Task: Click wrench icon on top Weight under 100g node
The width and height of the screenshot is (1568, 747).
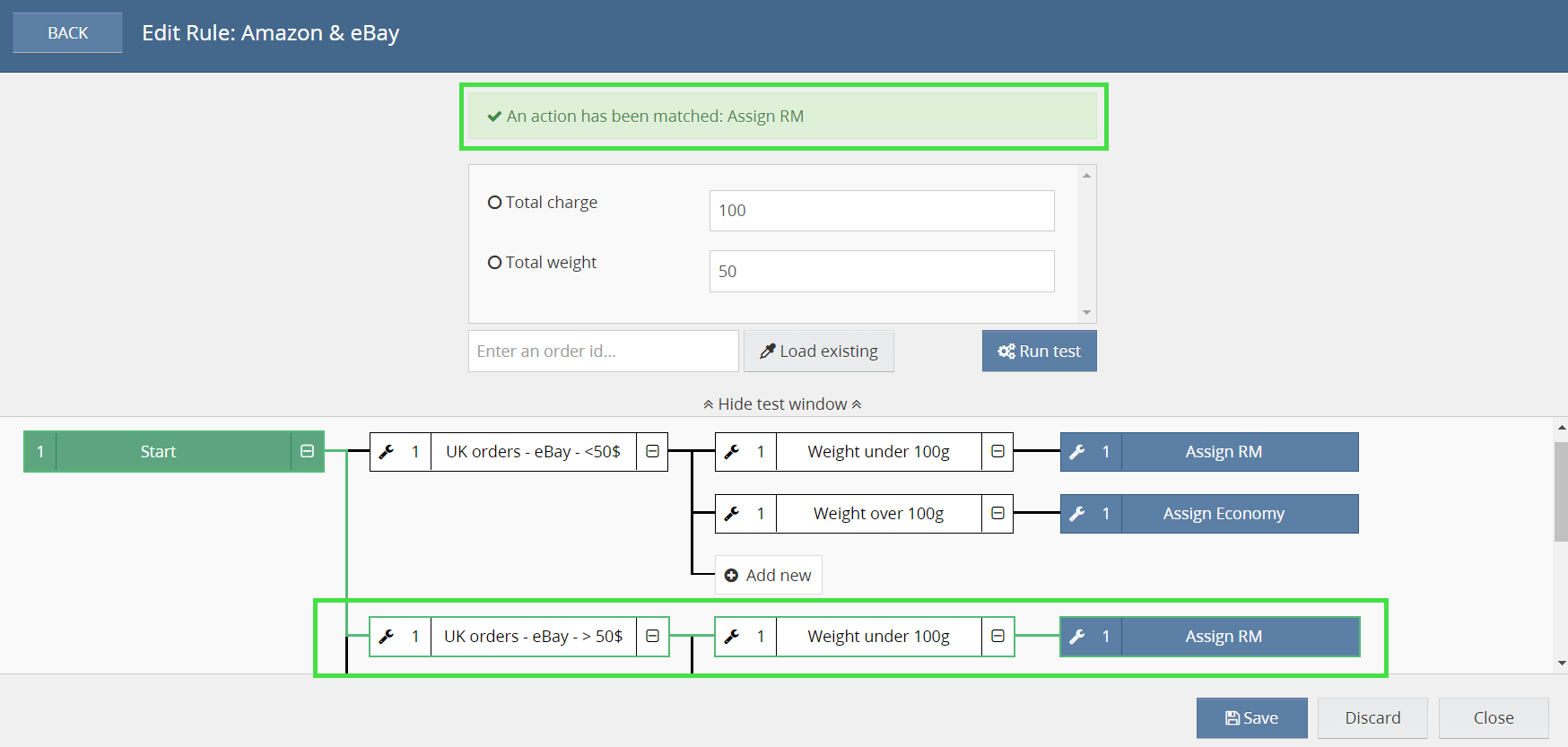Action: (732, 452)
